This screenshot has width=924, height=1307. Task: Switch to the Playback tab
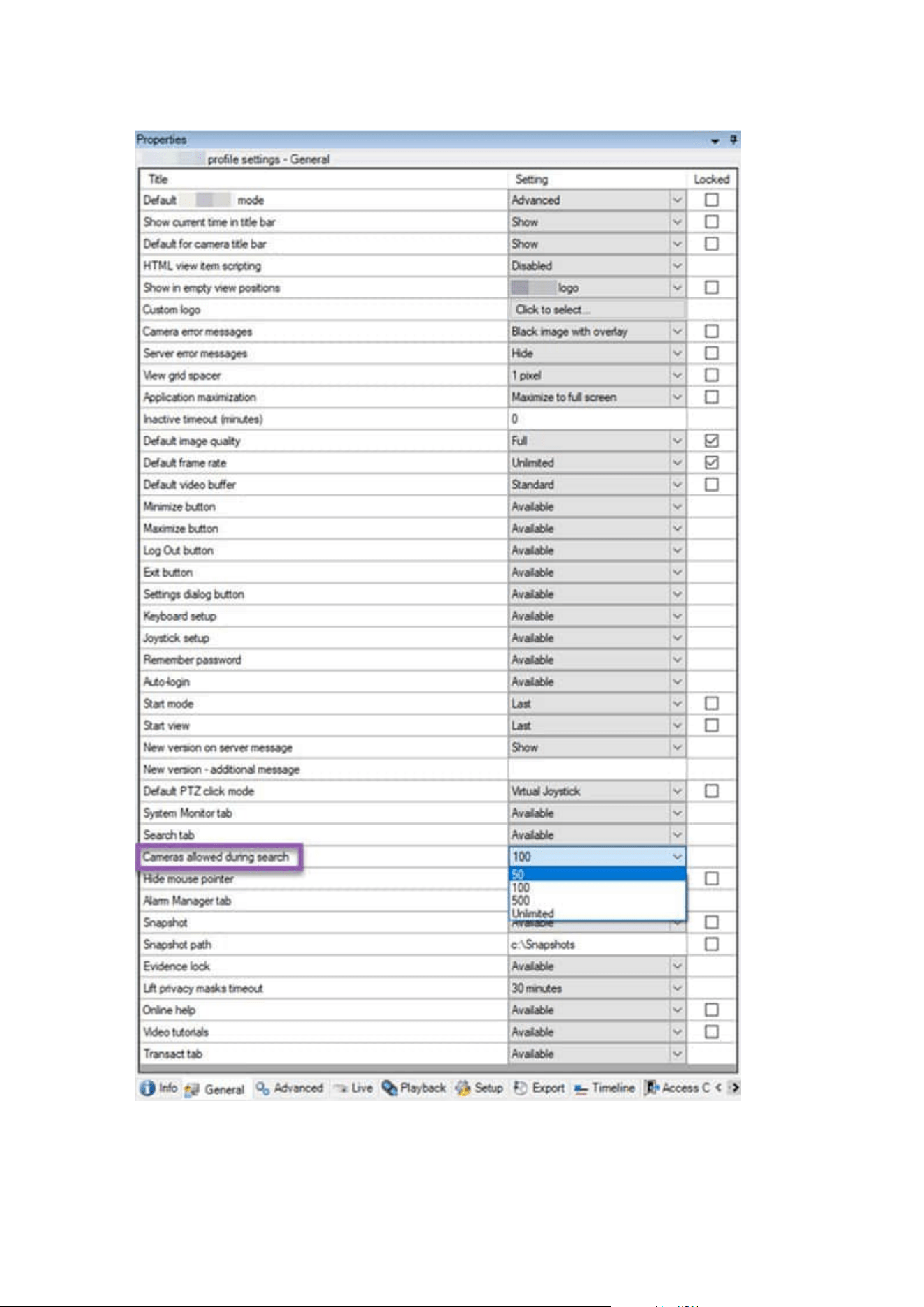click(414, 1088)
